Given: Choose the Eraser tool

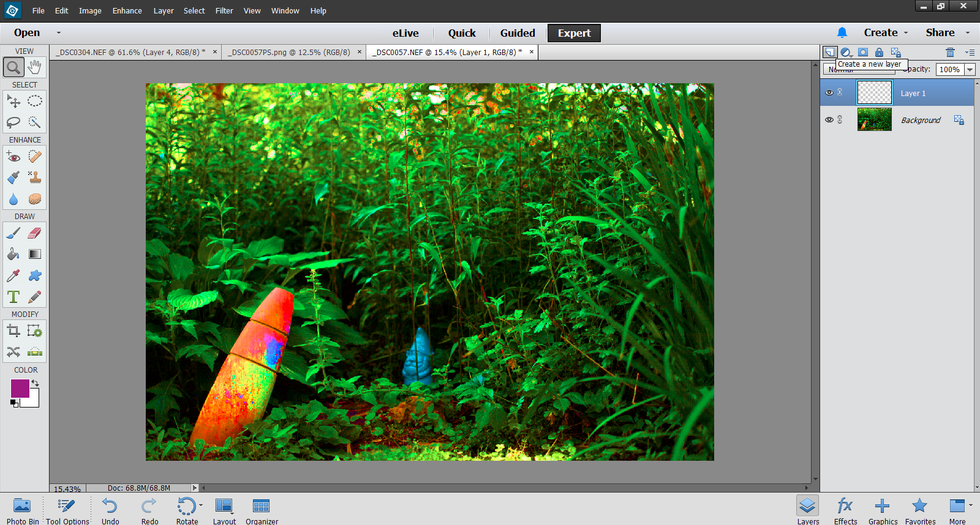Looking at the screenshot, I should tap(35, 232).
